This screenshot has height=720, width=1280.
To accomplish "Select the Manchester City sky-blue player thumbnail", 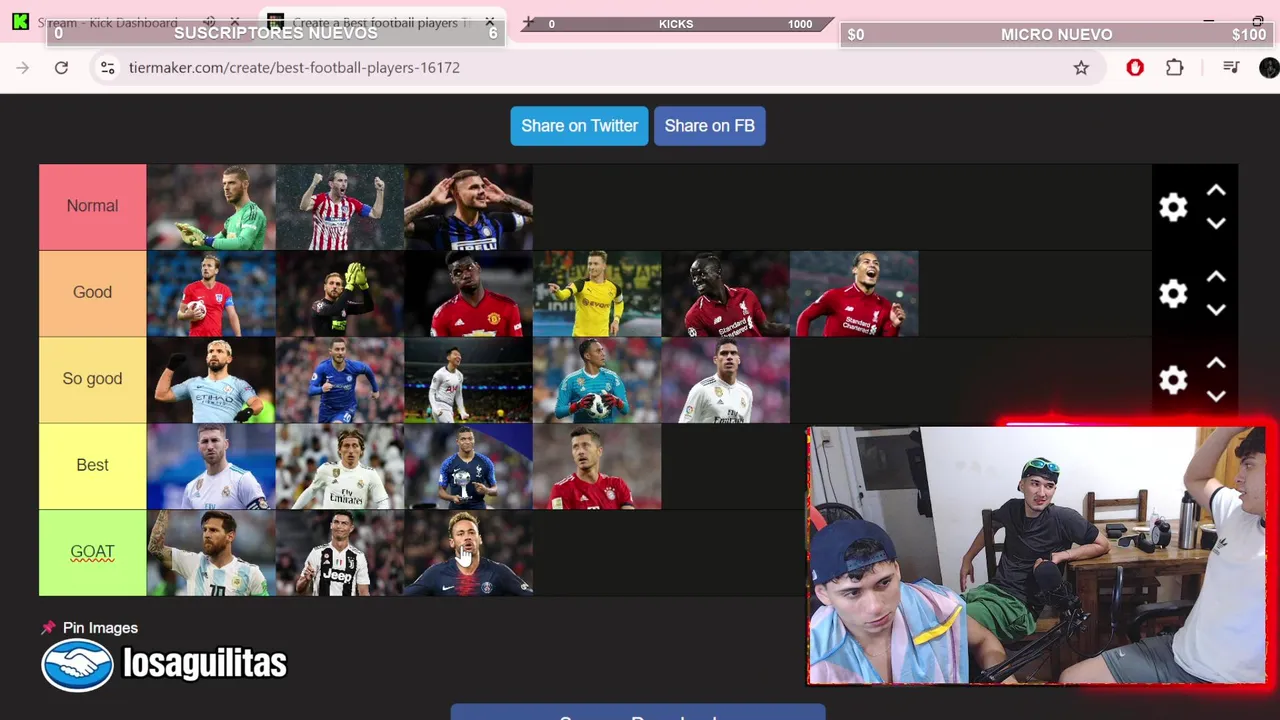I will (x=211, y=380).
